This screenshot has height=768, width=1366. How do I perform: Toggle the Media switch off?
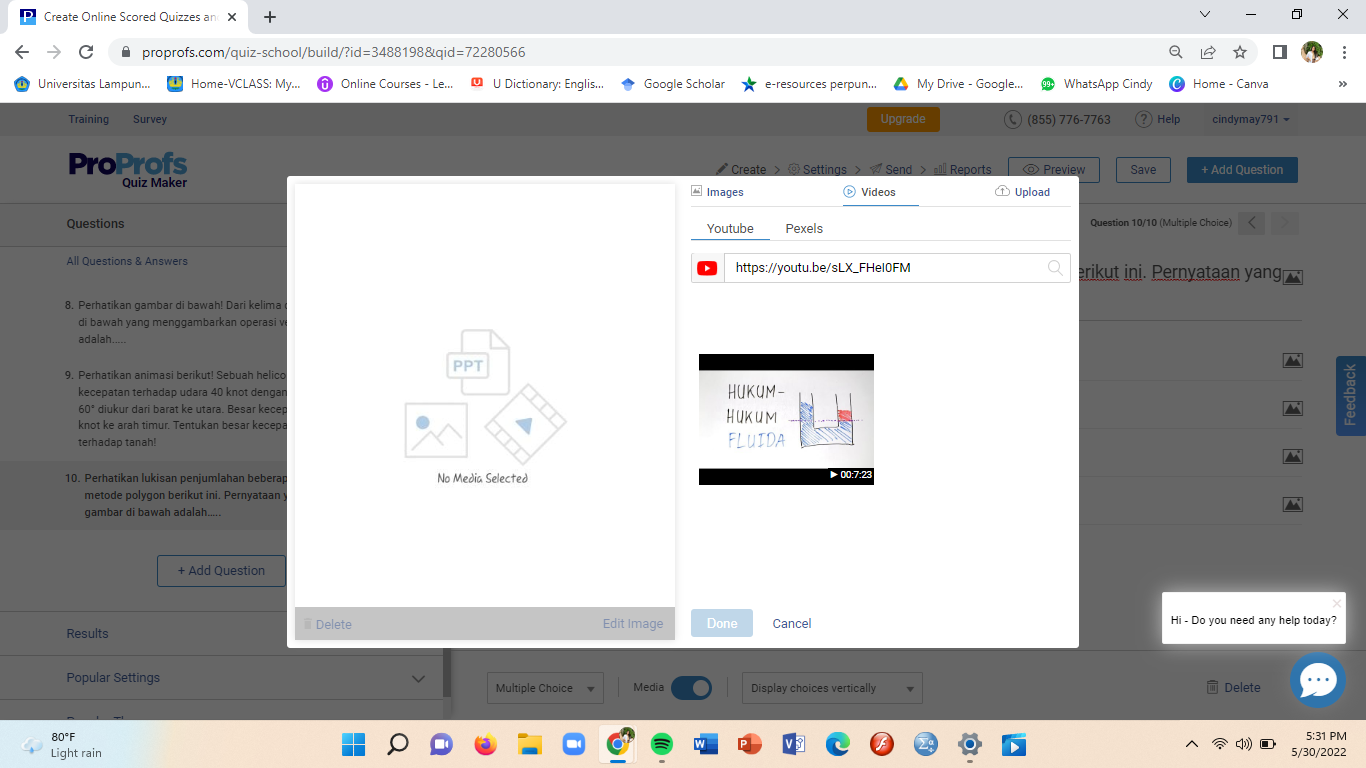pos(690,688)
